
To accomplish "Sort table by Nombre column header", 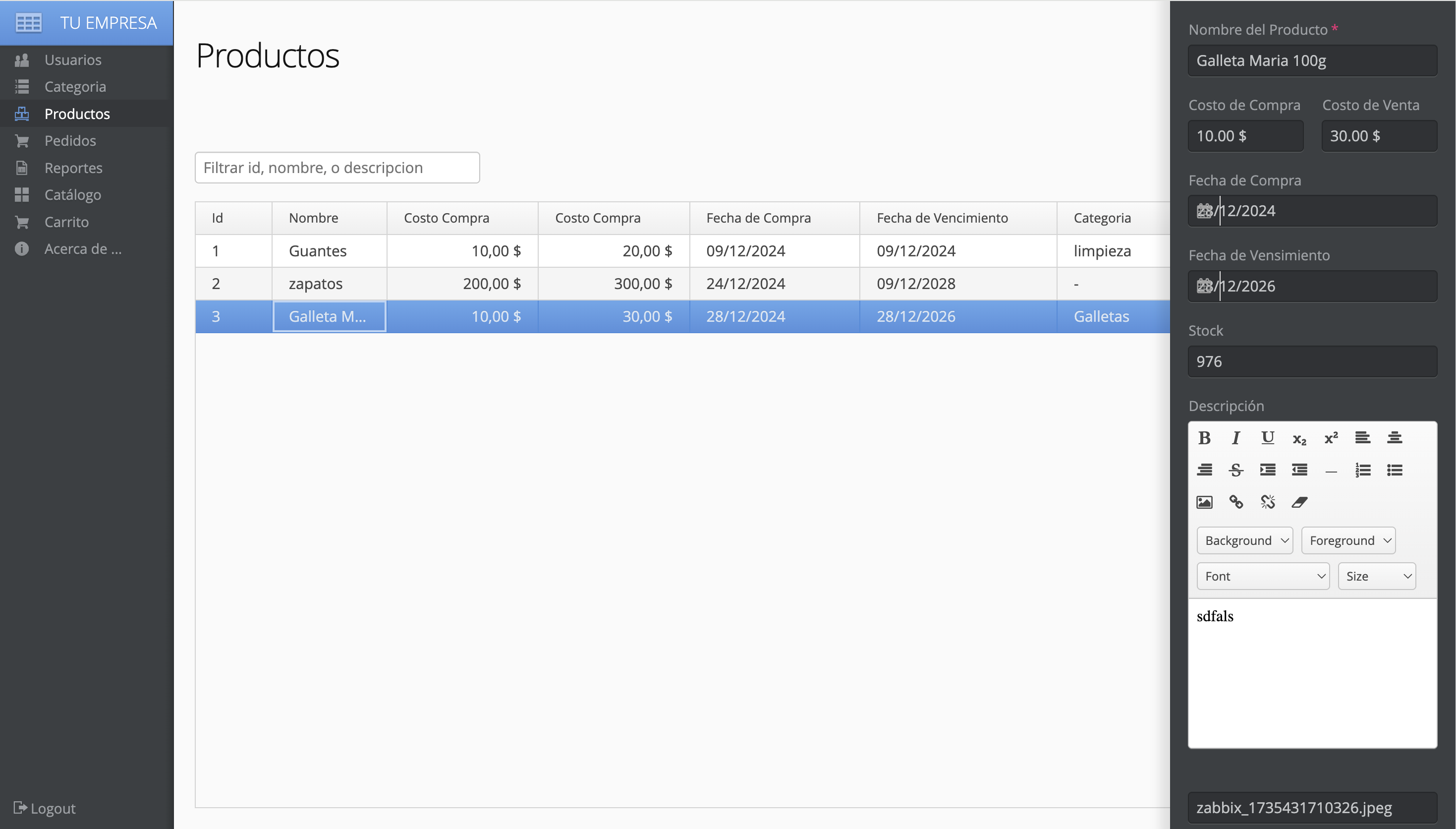I will (330, 218).
